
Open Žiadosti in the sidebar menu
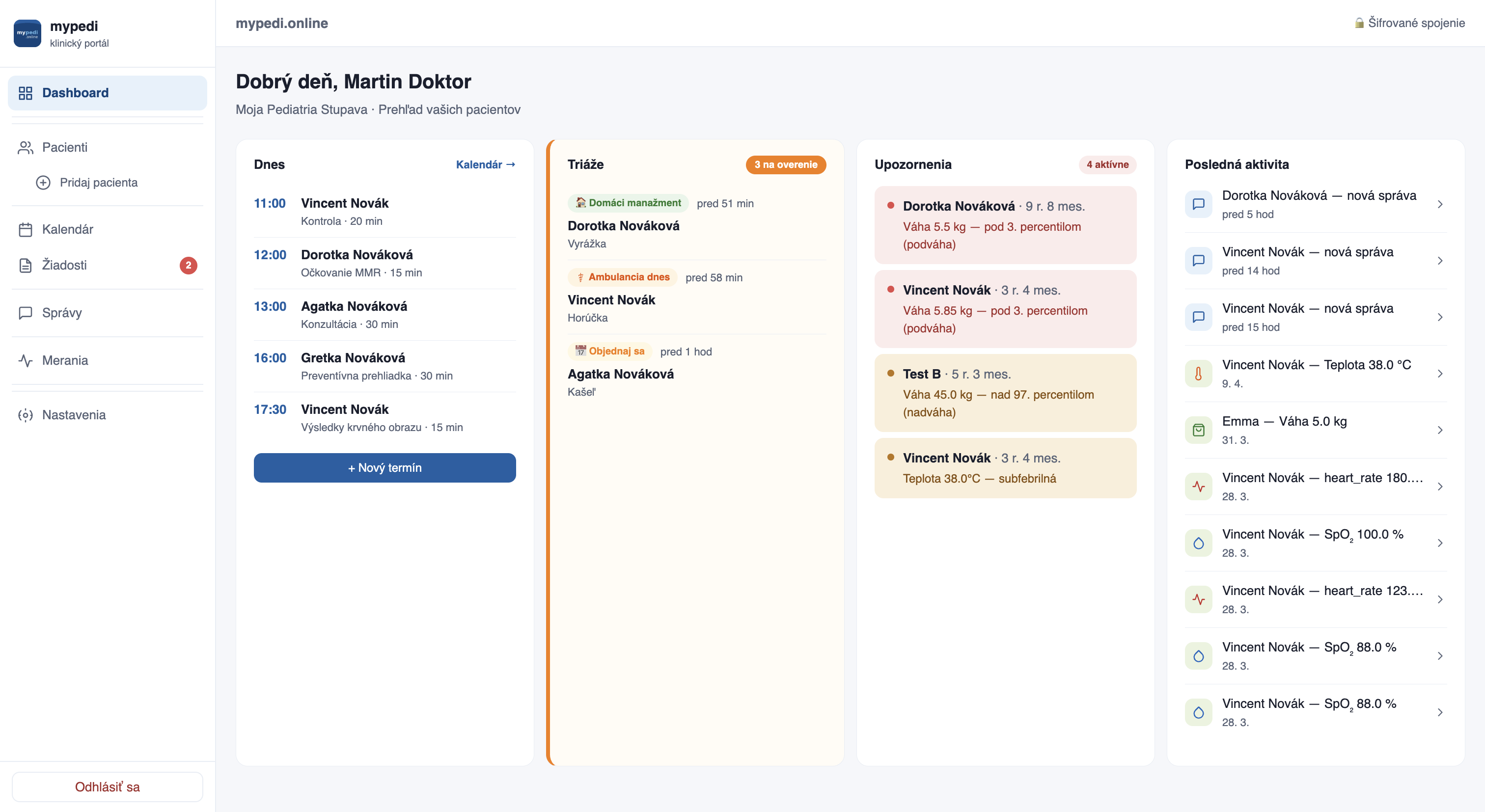64,265
